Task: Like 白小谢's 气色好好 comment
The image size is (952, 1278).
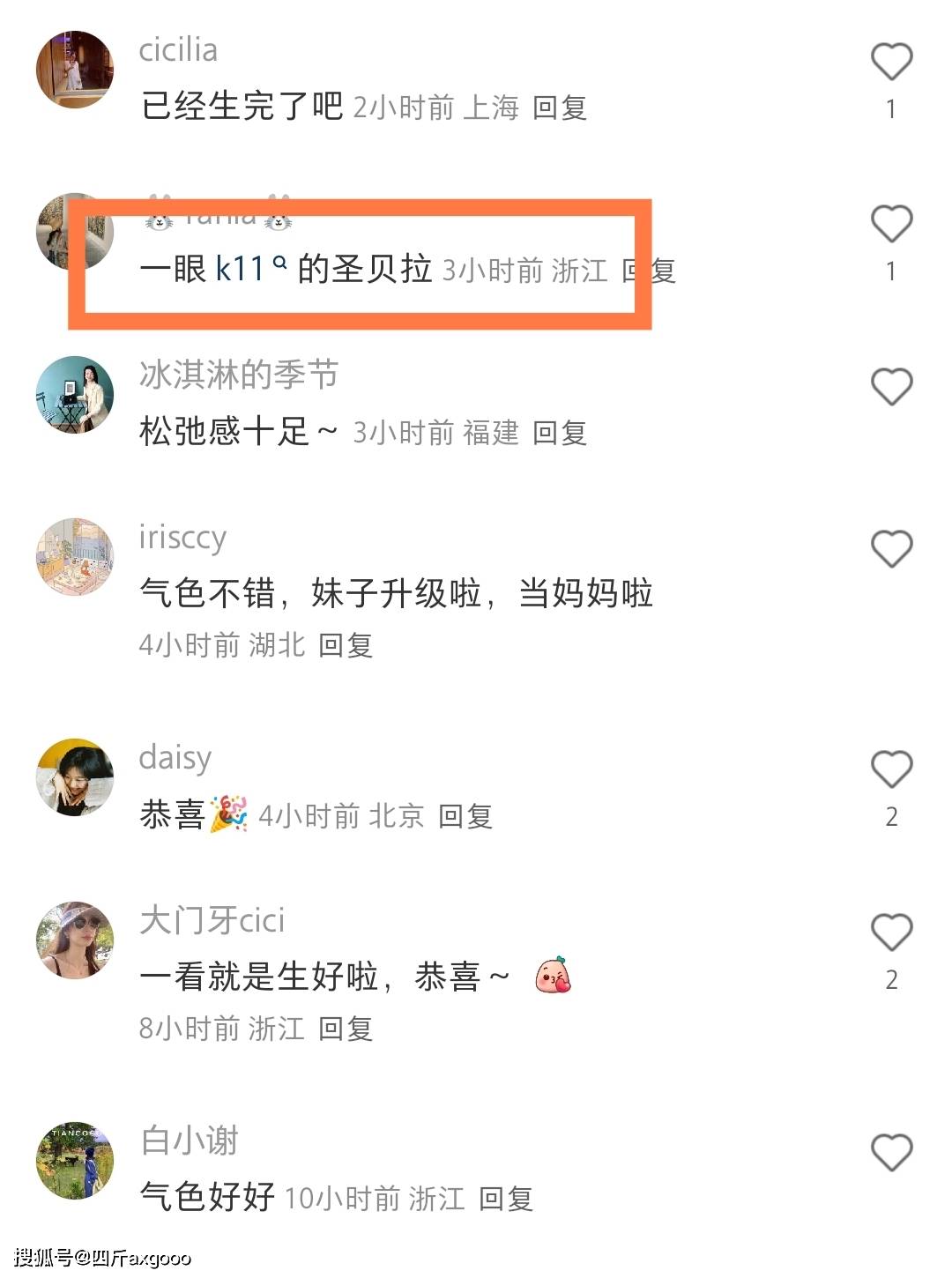Action: 891,1152
